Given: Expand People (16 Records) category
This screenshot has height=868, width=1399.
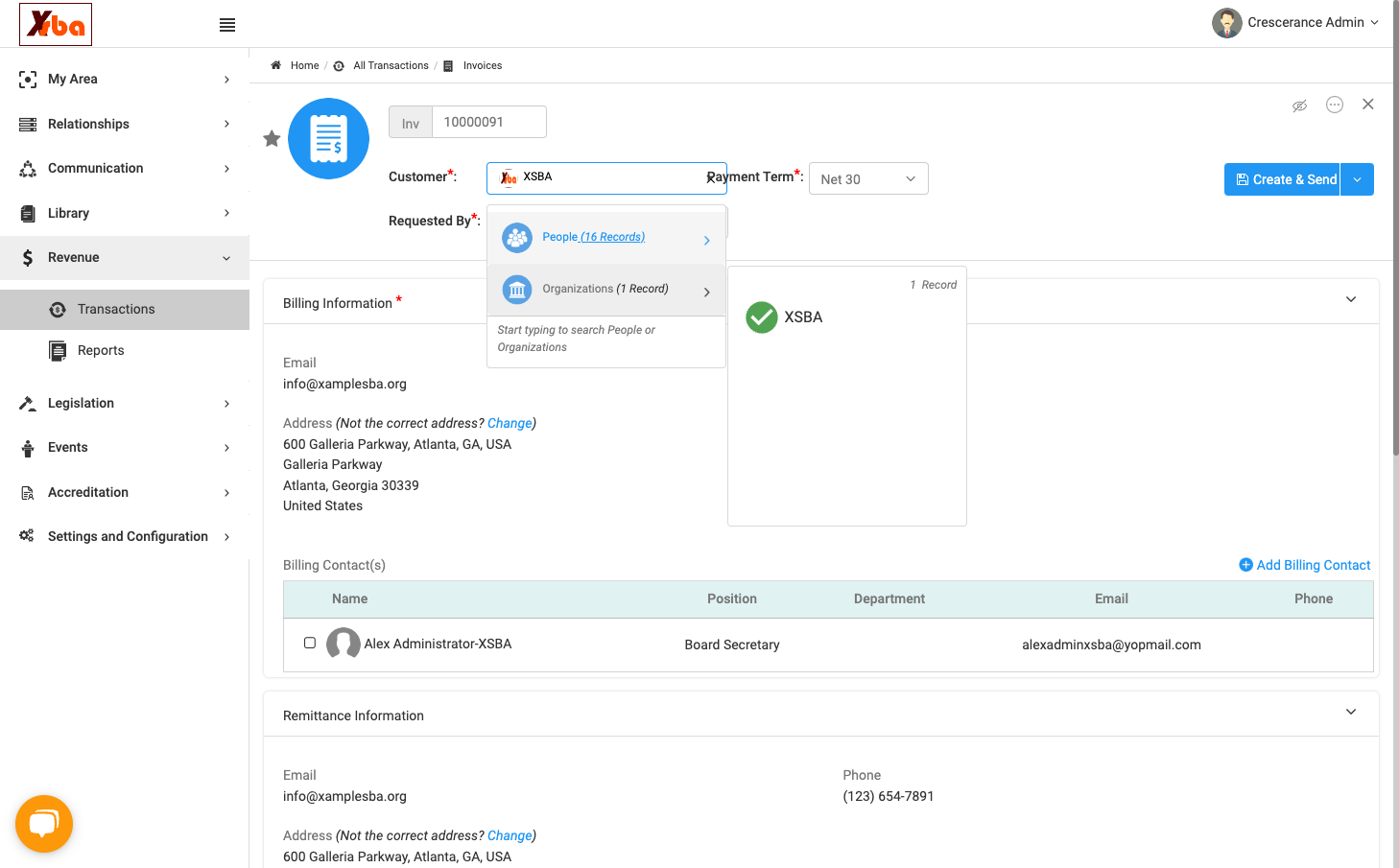Looking at the screenshot, I should pyautogui.click(x=606, y=238).
